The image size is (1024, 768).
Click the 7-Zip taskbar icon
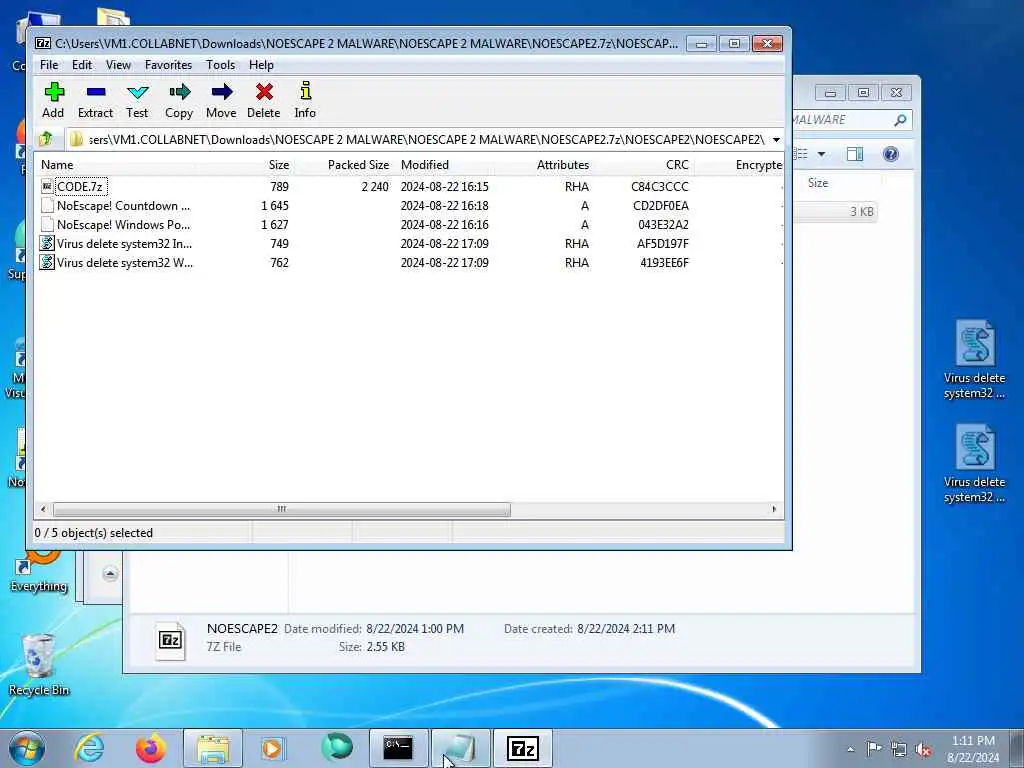(x=522, y=748)
